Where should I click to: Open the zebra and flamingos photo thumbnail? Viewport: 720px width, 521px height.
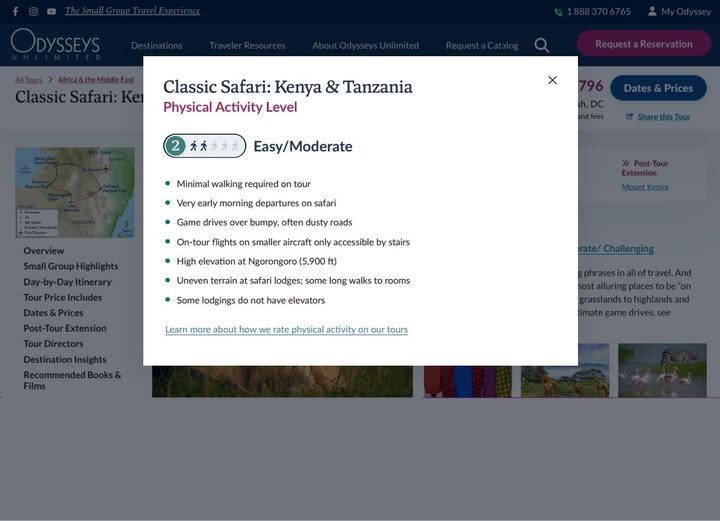662,370
